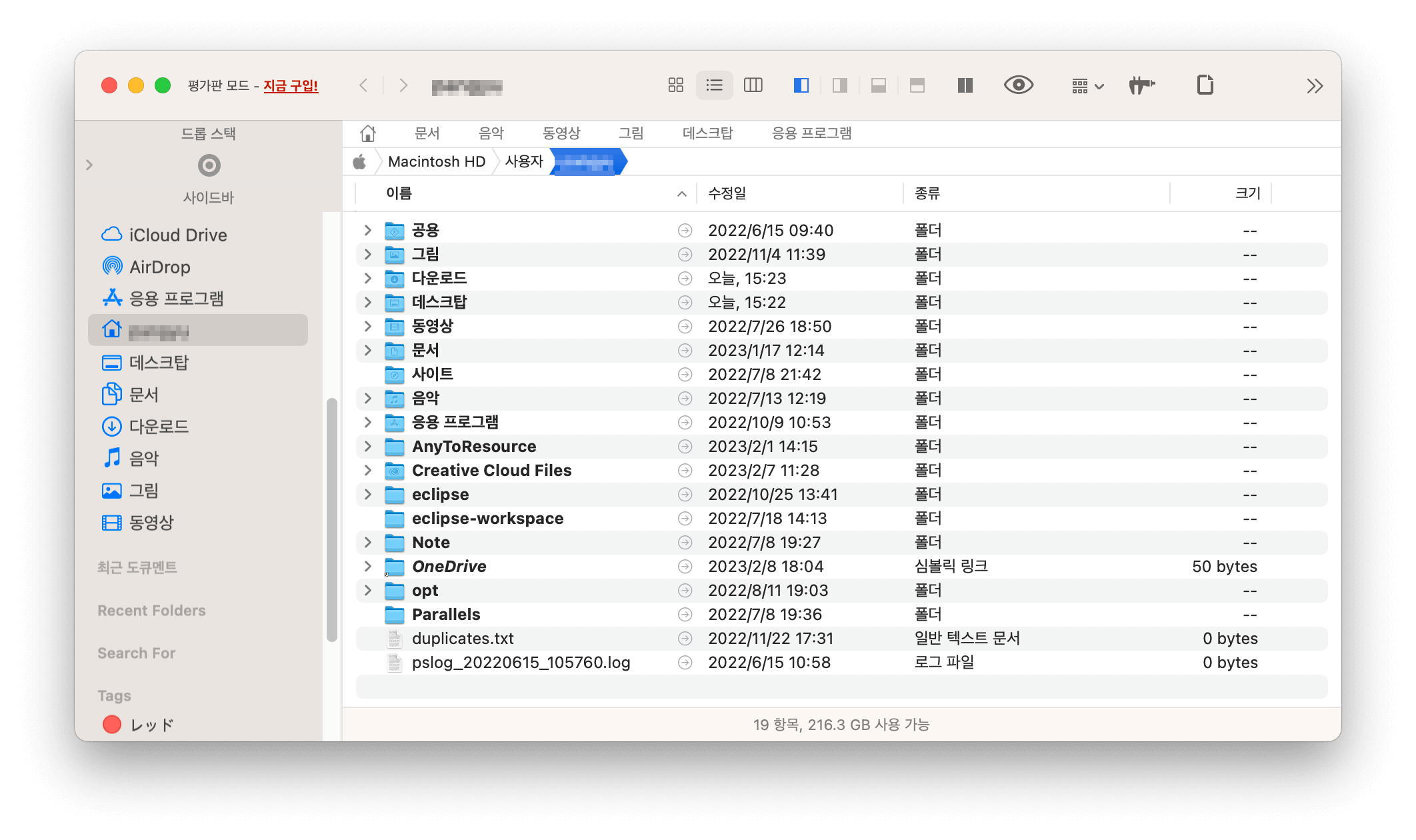Expand the Creative Cloud Files folder
Viewport: 1416px width, 840px height.
[367, 470]
